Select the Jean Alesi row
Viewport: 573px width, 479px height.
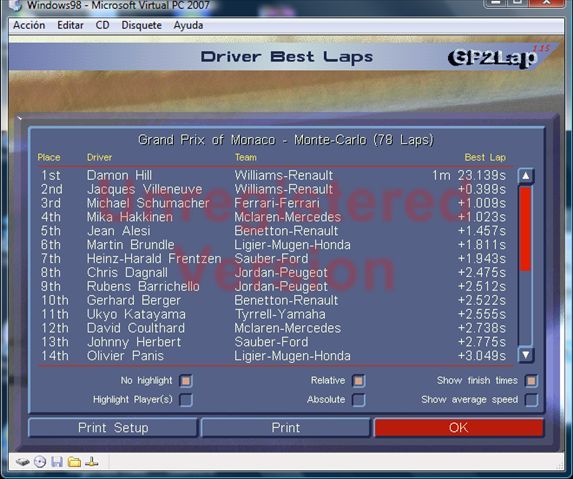[273, 231]
